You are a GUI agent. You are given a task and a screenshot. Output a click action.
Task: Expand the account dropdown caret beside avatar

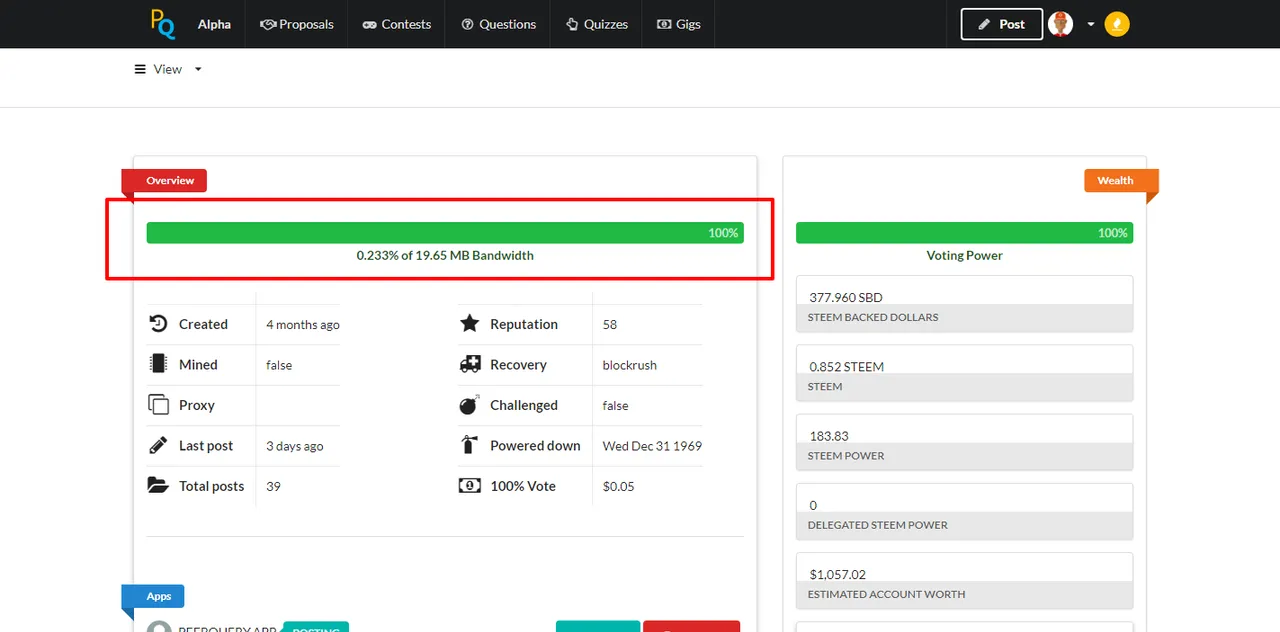tap(1090, 25)
